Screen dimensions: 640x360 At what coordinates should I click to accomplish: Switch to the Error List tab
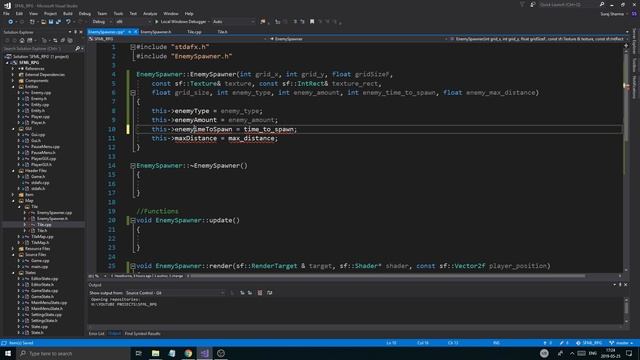pos(96,333)
